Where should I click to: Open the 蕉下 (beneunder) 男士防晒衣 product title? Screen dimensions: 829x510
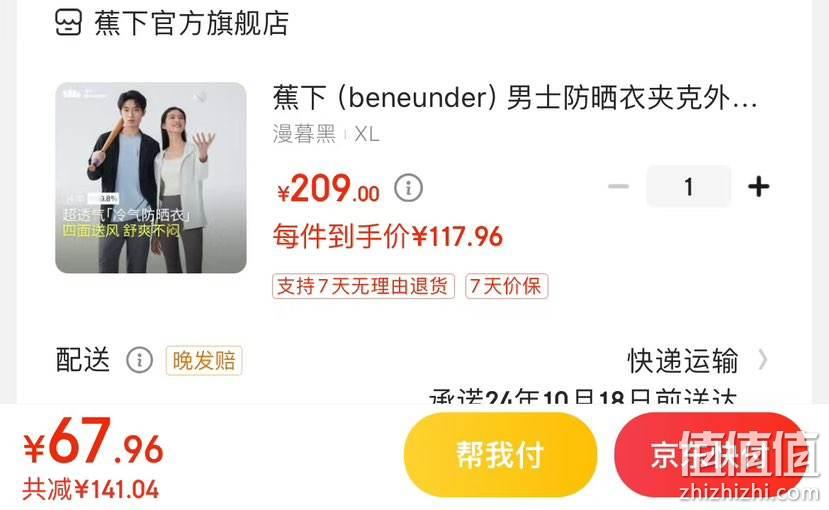(515, 98)
